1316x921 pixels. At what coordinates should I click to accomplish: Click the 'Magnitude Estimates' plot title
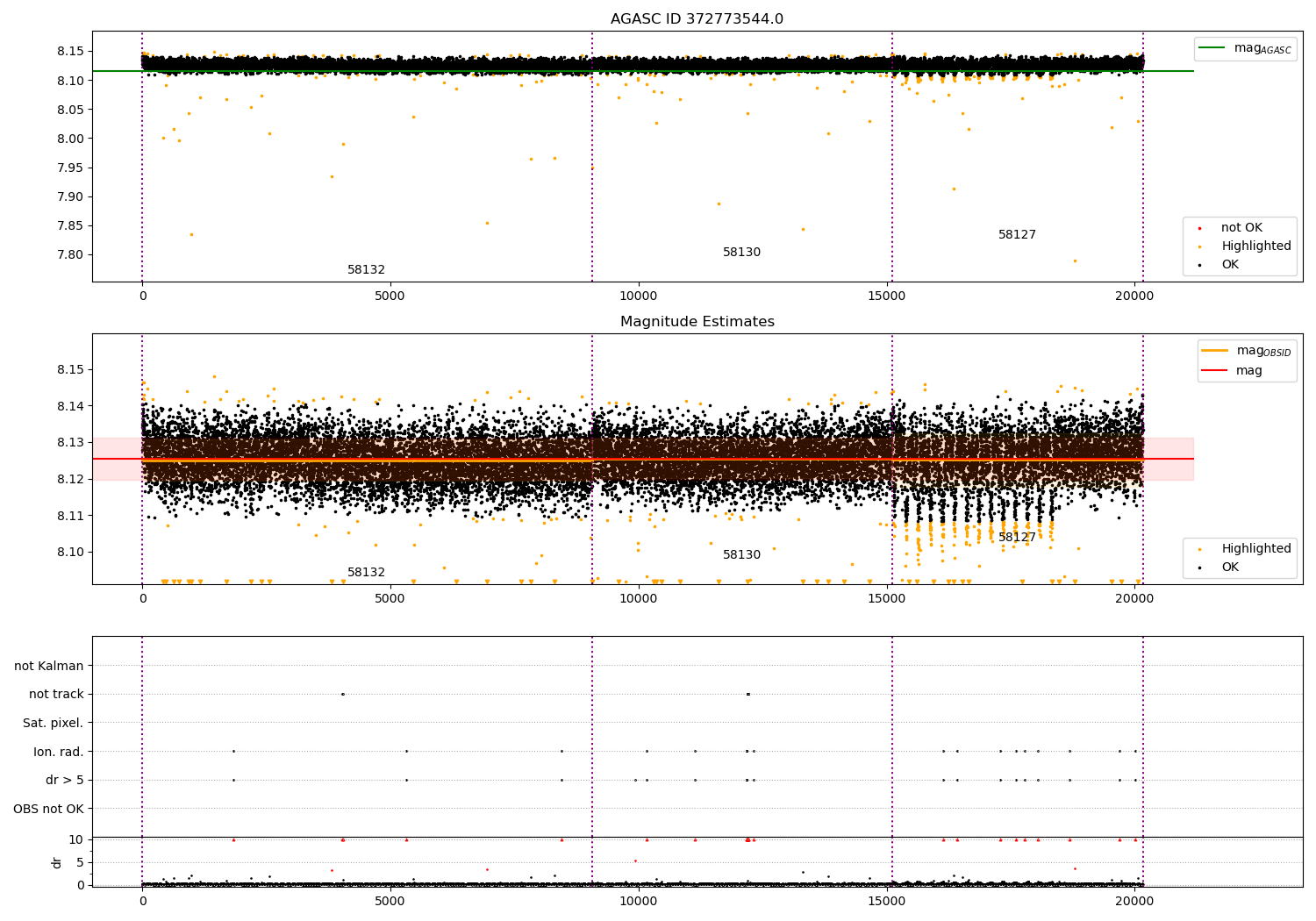tap(697, 322)
